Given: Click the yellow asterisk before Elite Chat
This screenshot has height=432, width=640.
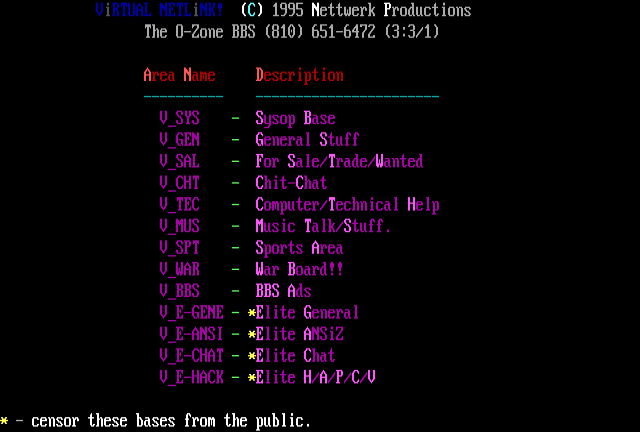Looking at the screenshot, I should (251, 357).
